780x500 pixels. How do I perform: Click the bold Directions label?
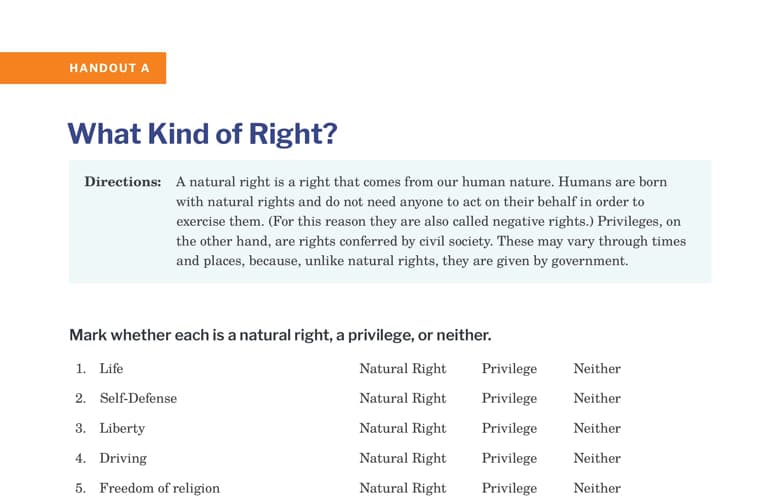[123, 182]
